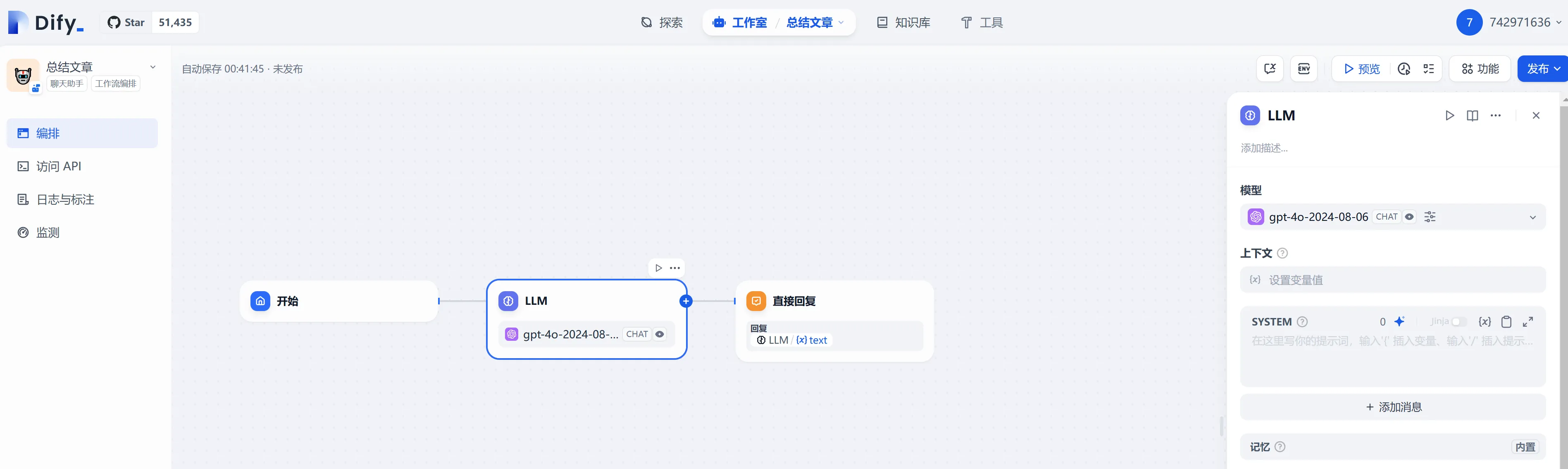Click the conversation variables icon
1568x469 pixels.
1270,69
